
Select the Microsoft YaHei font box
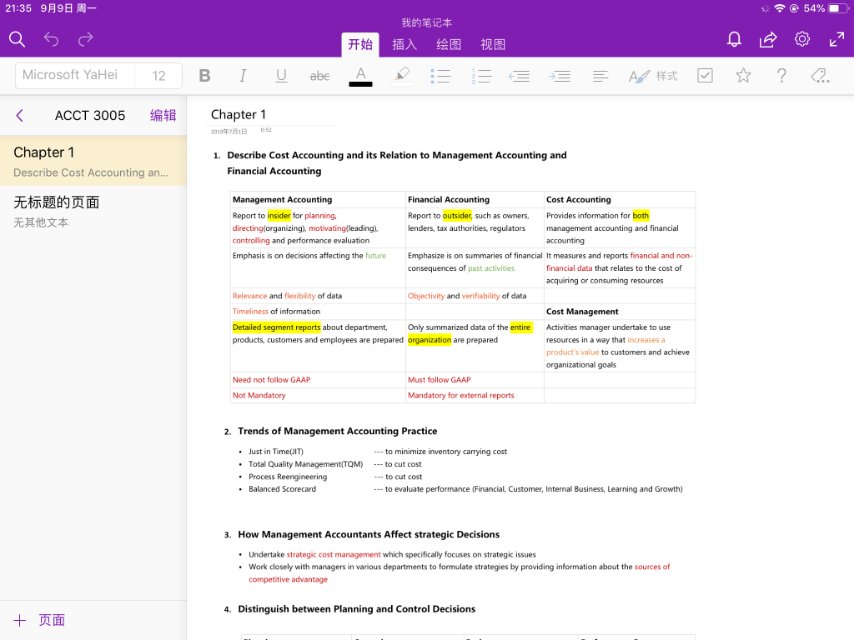tap(76, 75)
